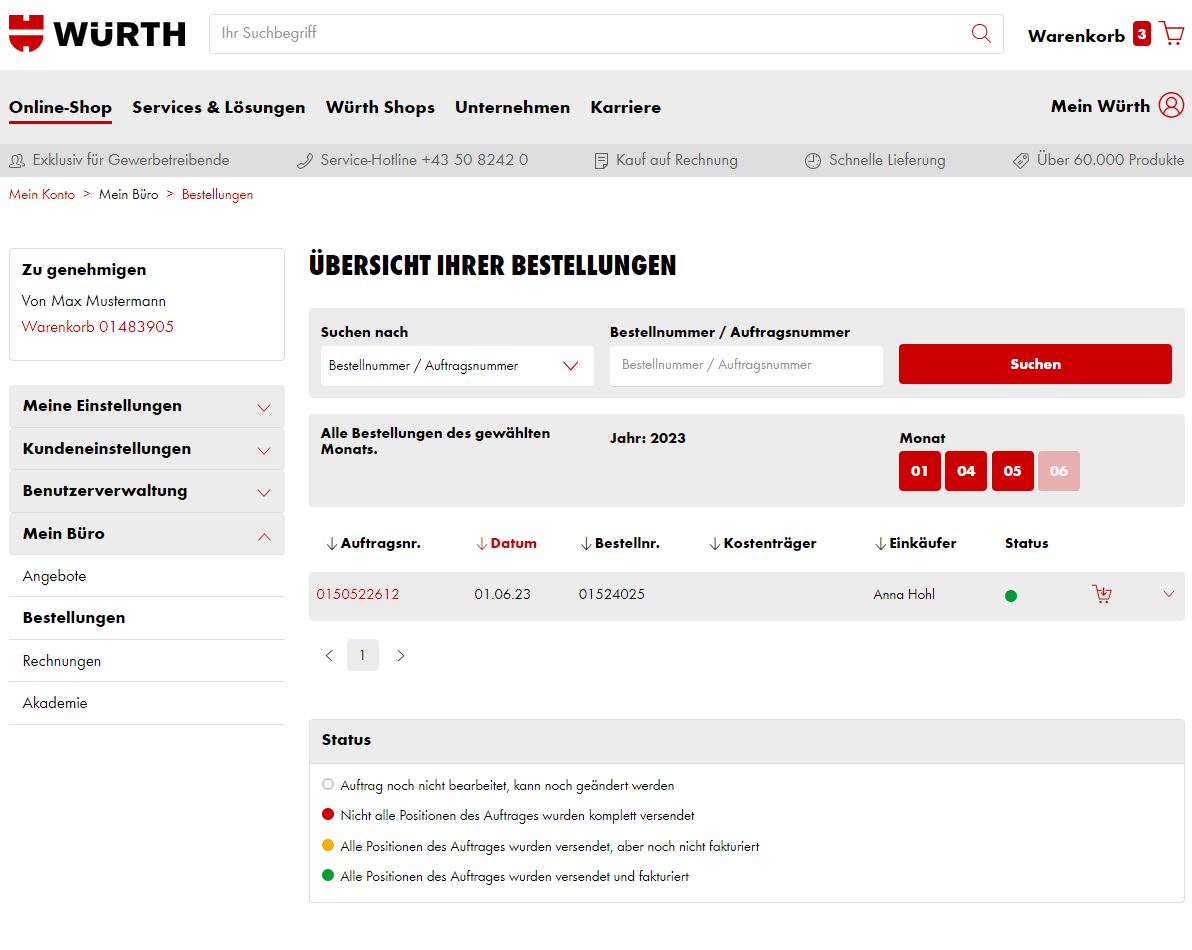Open Unternehmen menu
Screen dimensions: 1192x950
tap(512, 107)
